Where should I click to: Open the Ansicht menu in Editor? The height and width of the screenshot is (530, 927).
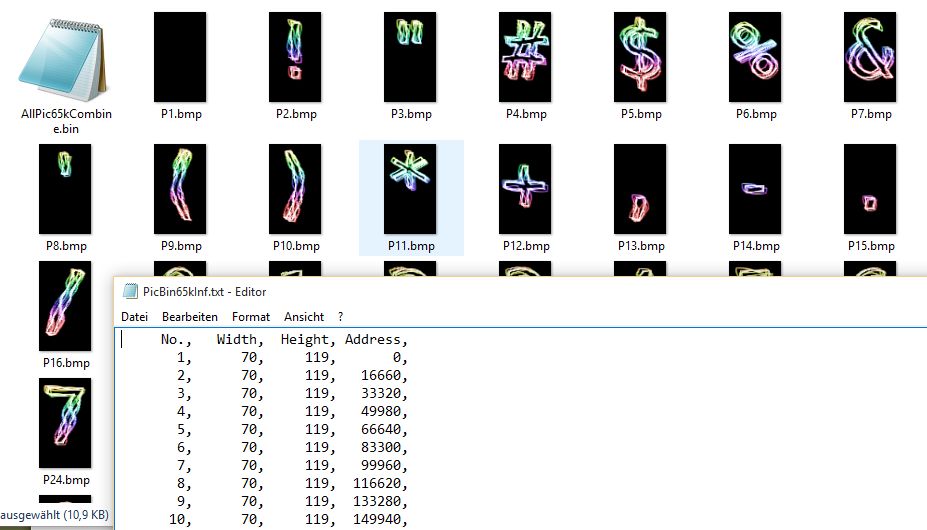pos(304,316)
